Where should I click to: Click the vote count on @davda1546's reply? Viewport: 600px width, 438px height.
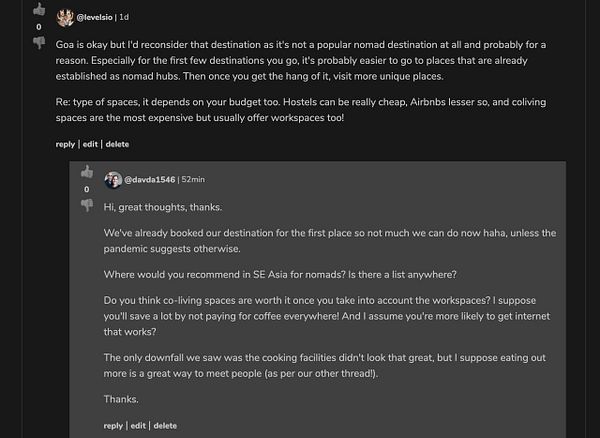click(87, 189)
